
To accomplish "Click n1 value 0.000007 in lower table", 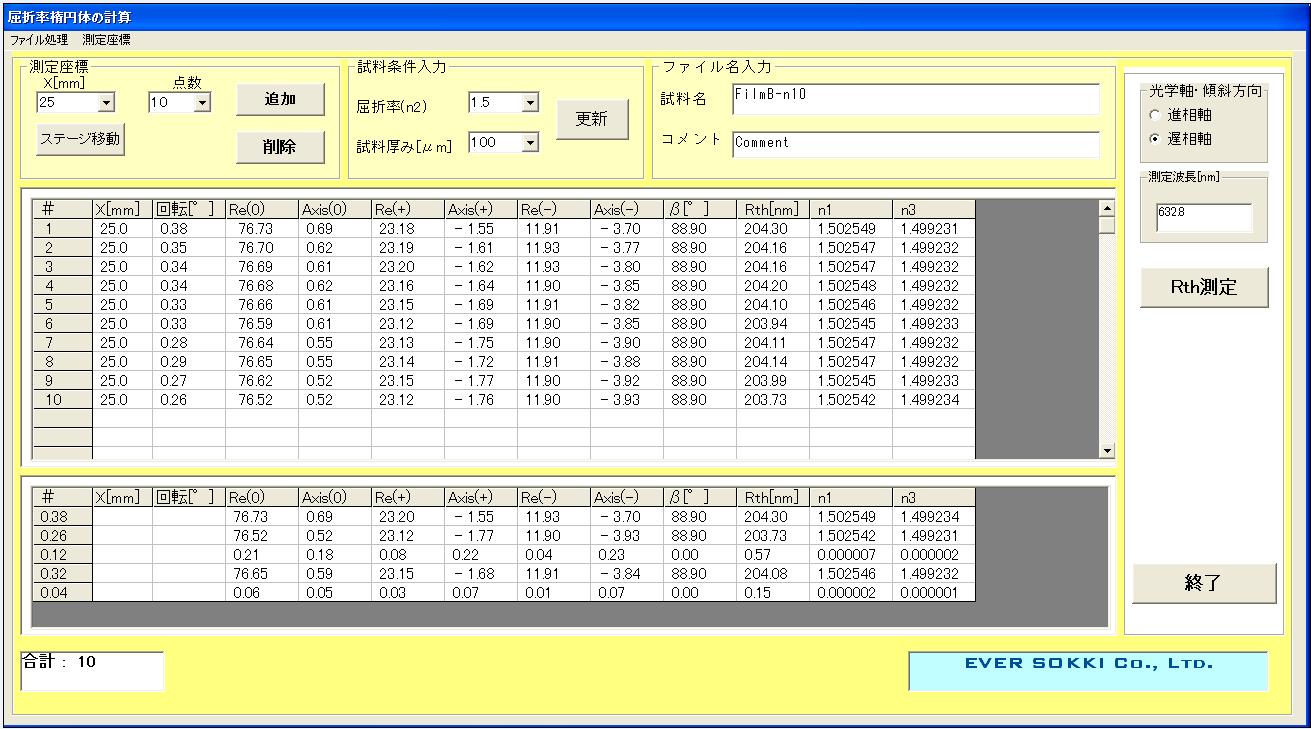I will tap(851, 555).
